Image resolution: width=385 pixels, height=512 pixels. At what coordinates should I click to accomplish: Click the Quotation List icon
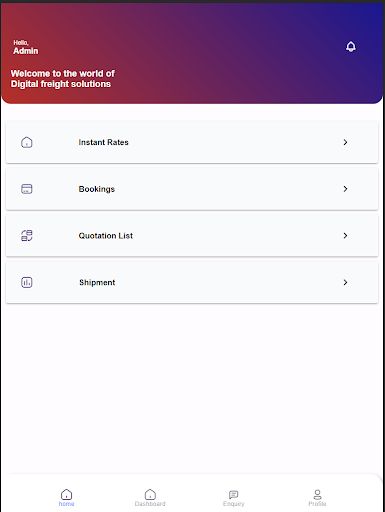[27, 236]
